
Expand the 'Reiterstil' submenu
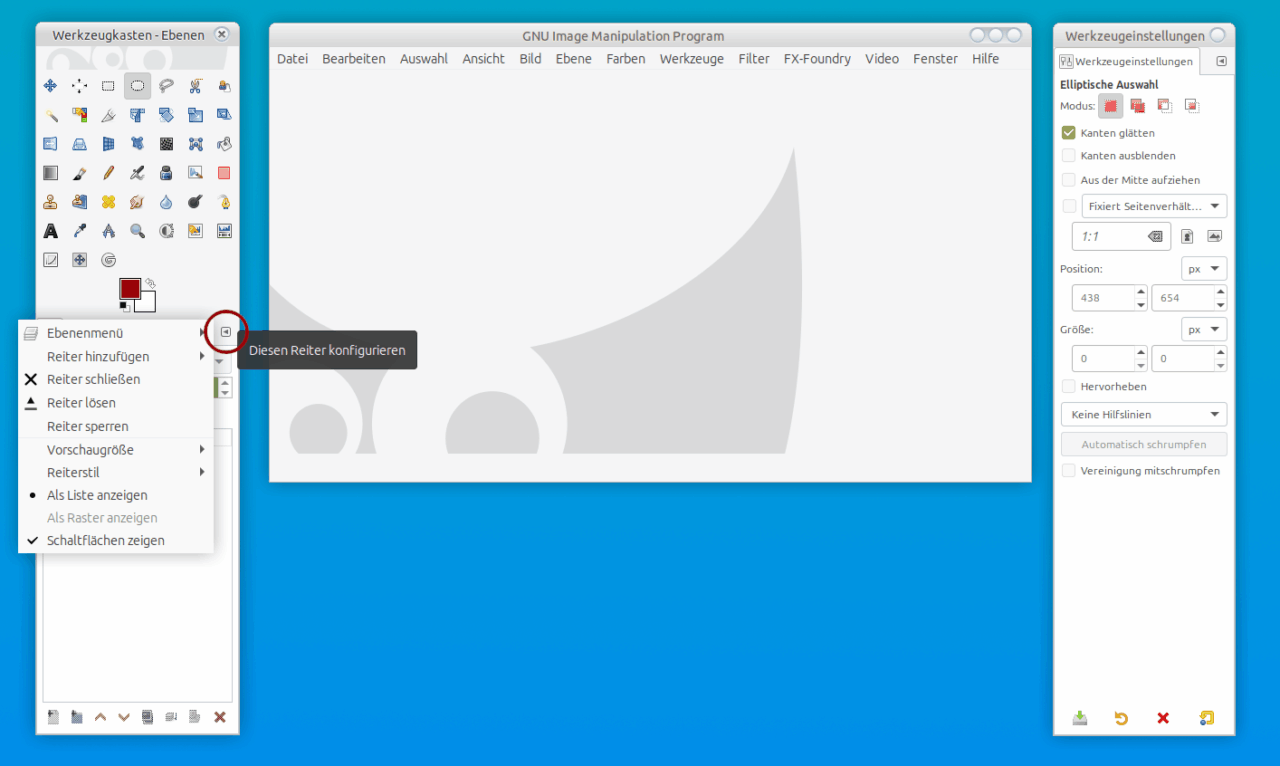tap(116, 472)
